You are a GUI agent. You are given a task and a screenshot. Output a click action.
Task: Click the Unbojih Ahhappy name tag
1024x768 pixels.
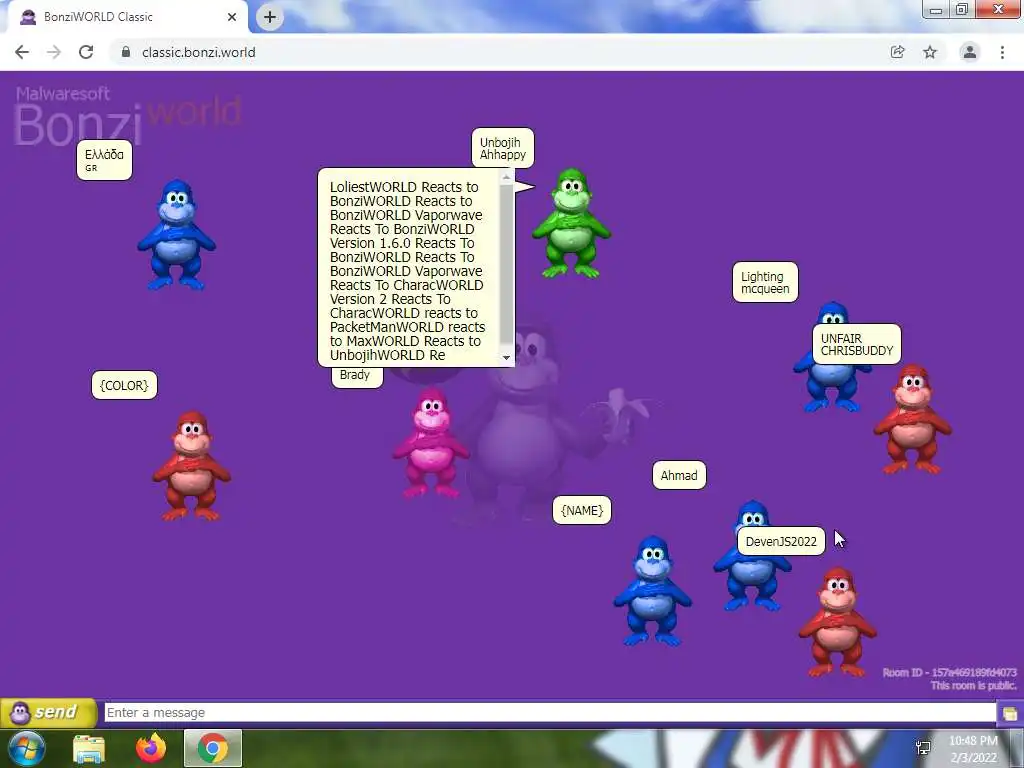(x=503, y=148)
